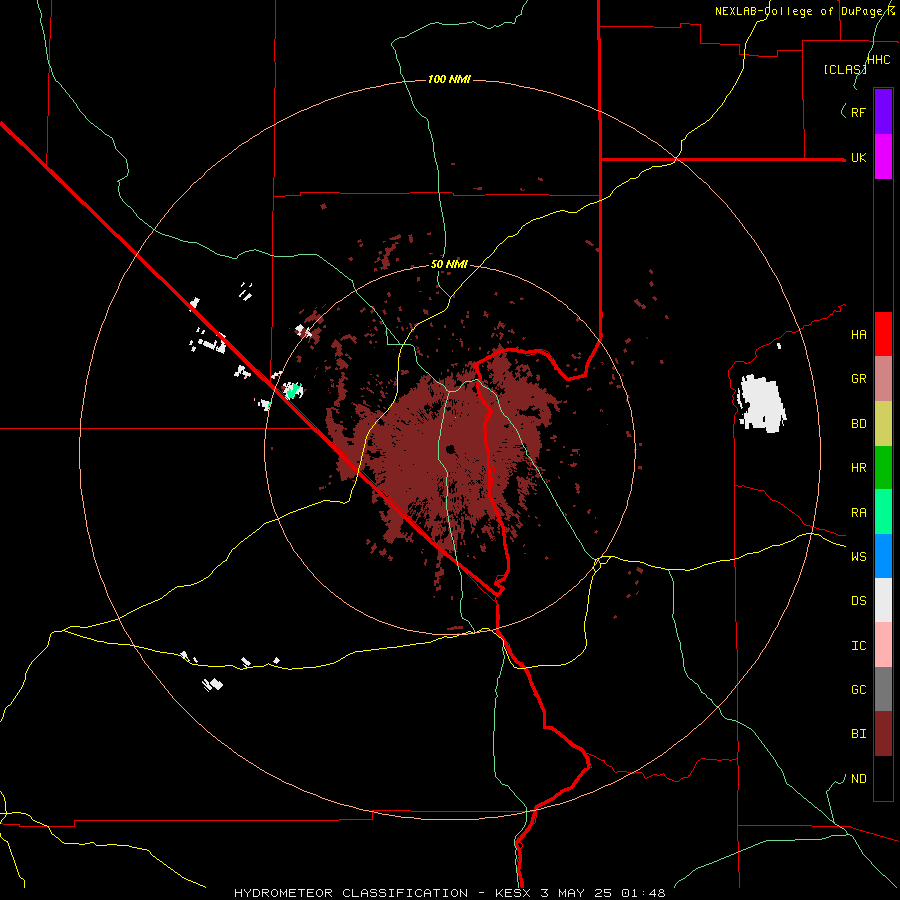This screenshot has width=900, height=900.
Task: Click the ND black legend swatch
Action: point(883,778)
